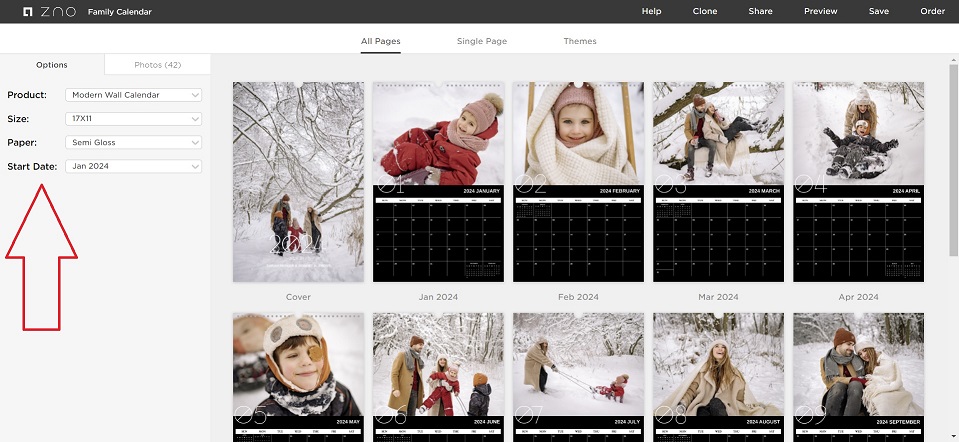Viewport: 959px width, 442px height.
Task: Click the Product: label
Action: (27, 95)
